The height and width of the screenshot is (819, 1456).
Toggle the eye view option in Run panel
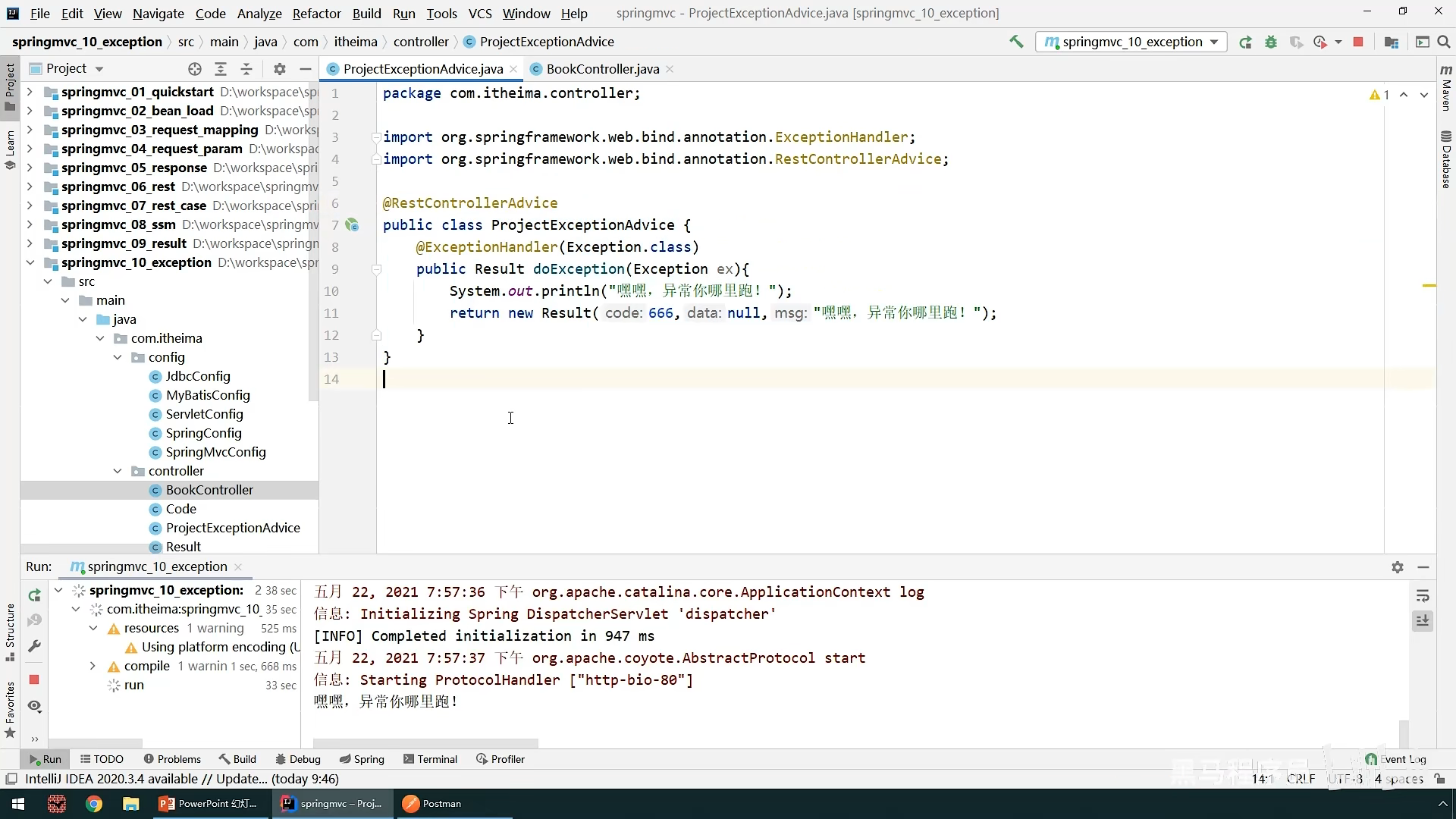pos(34,706)
